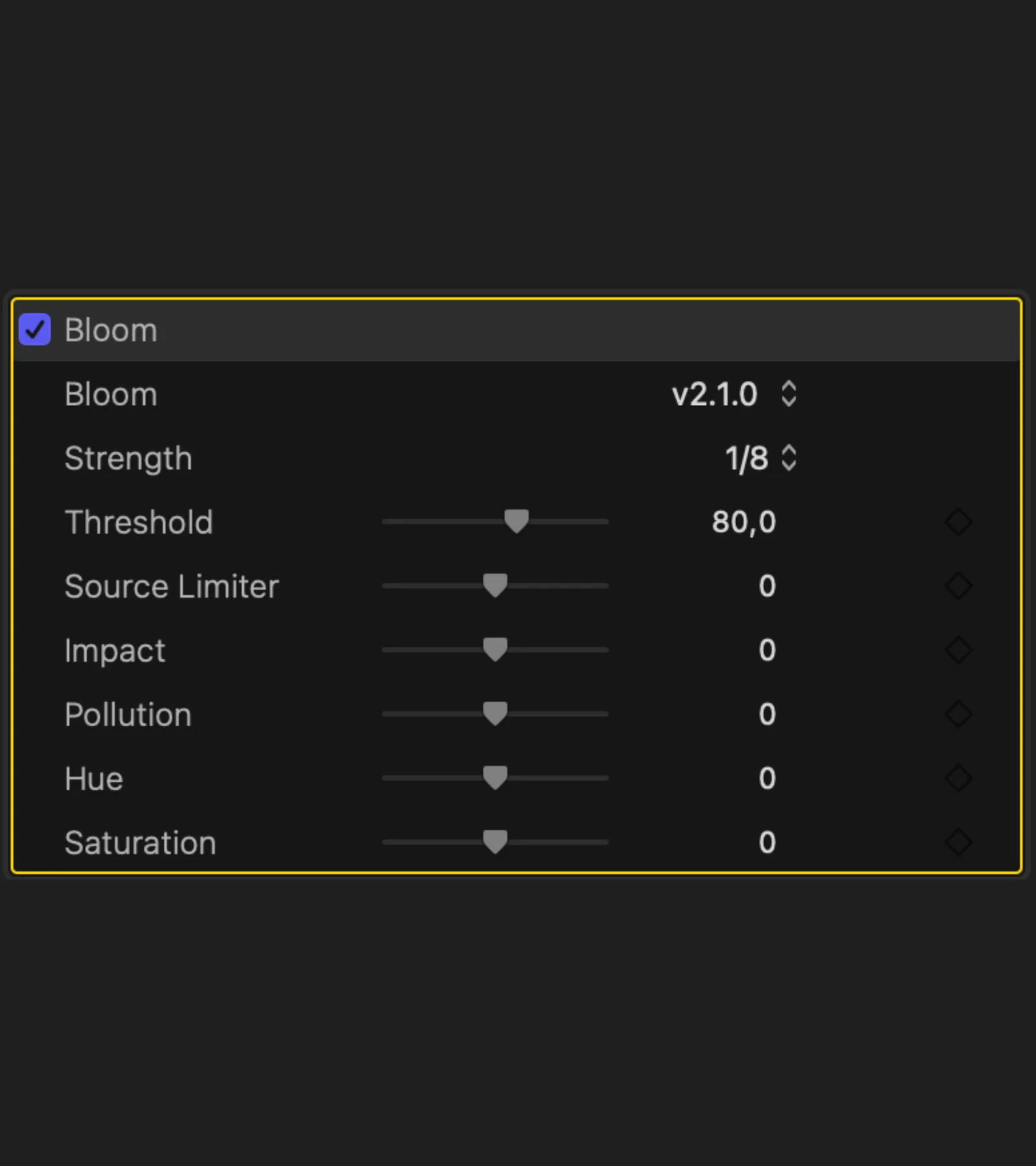This screenshot has width=1036, height=1166.
Task: Click the Hue value field
Action: [x=767, y=778]
